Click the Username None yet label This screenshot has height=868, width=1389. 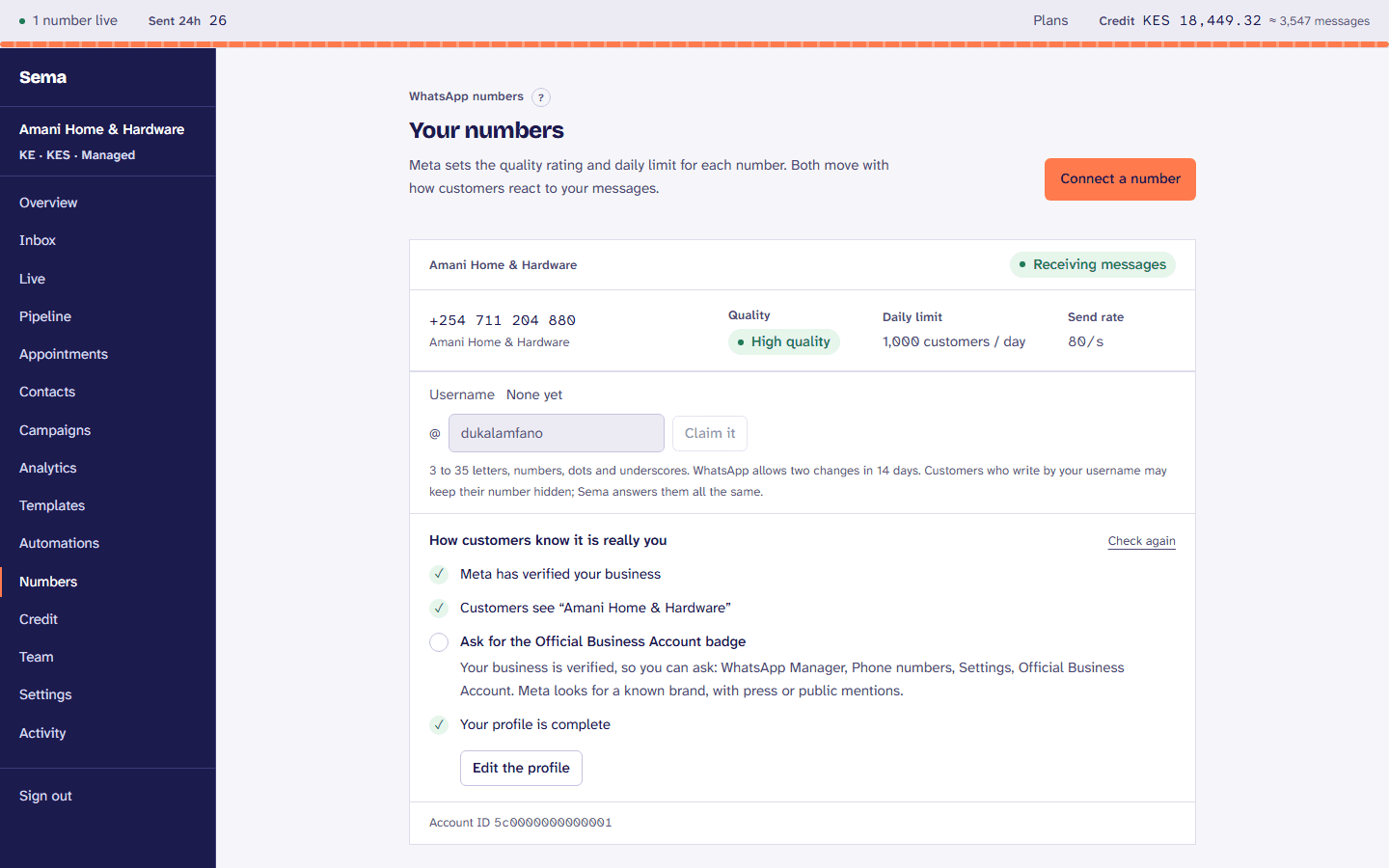(496, 394)
